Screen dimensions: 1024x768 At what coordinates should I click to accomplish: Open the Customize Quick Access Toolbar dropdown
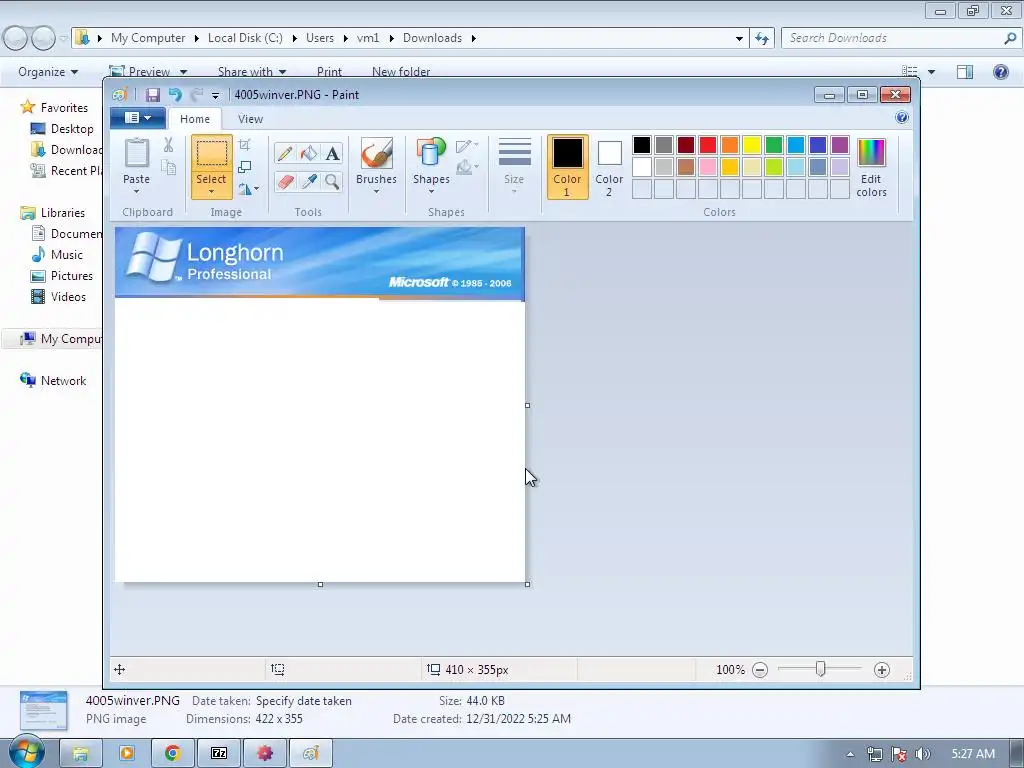pyautogui.click(x=216, y=95)
